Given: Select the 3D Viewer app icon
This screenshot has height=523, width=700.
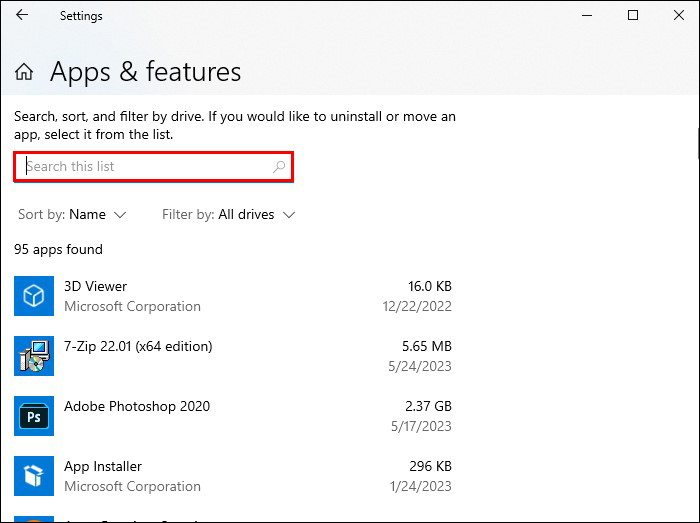Looking at the screenshot, I should (33, 296).
